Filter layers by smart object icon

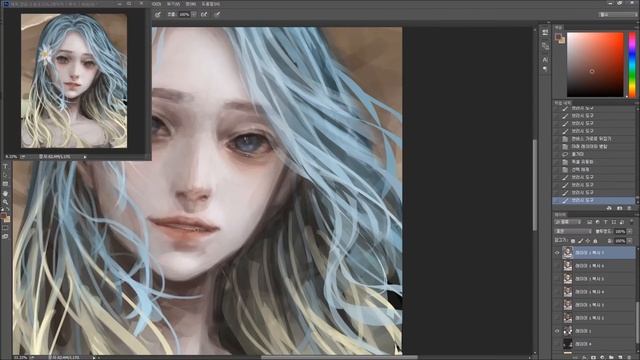622,222
